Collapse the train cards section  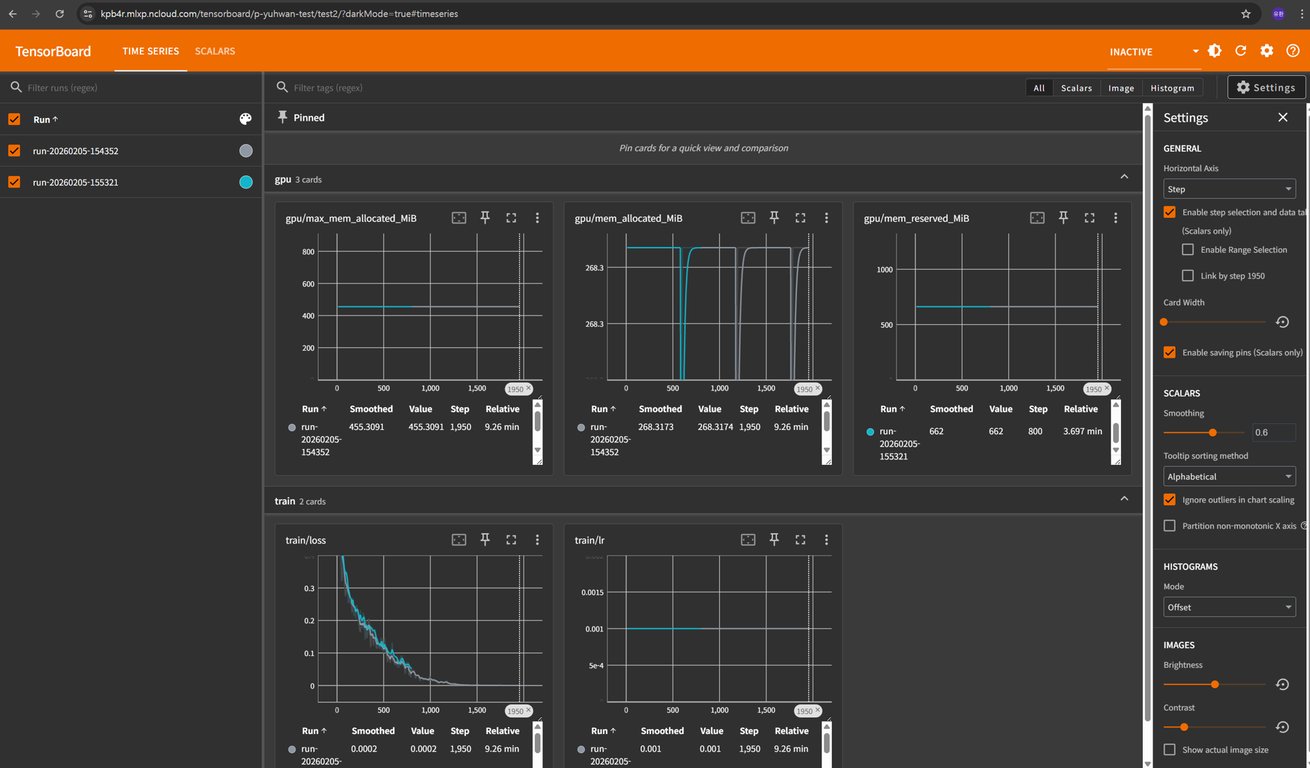(1124, 498)
